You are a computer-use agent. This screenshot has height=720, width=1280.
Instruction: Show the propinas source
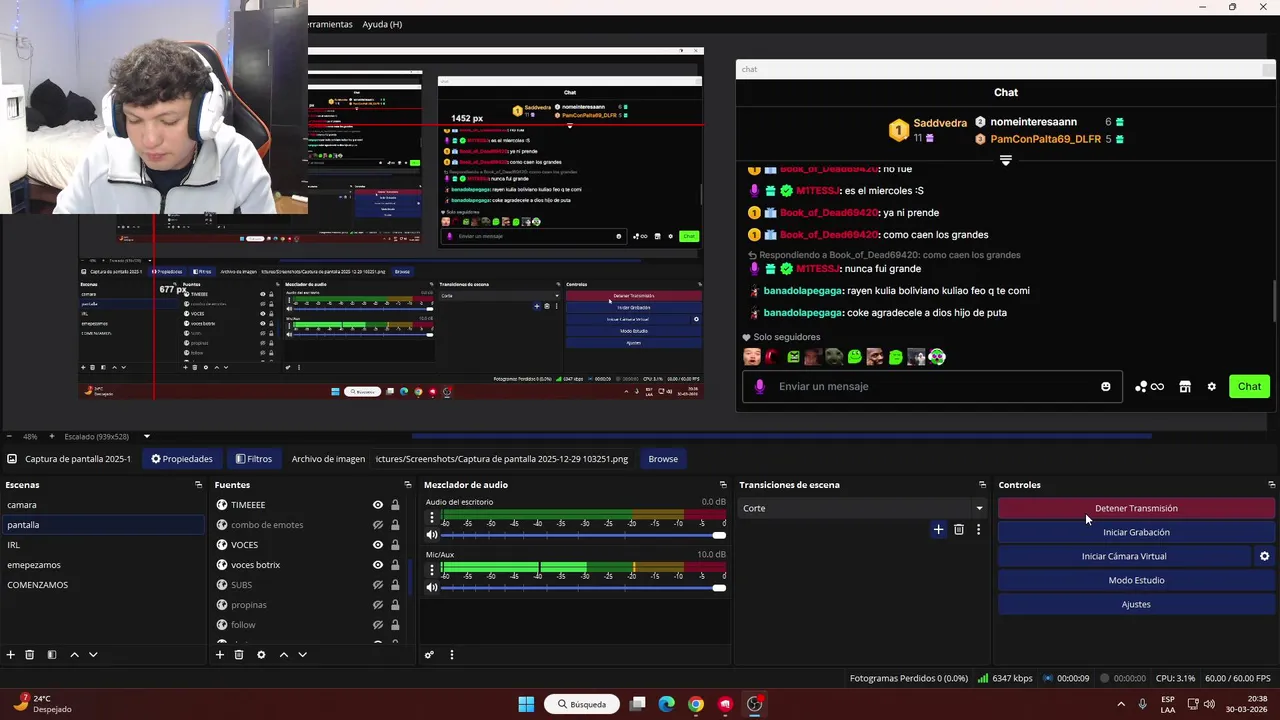click(378, 605)
